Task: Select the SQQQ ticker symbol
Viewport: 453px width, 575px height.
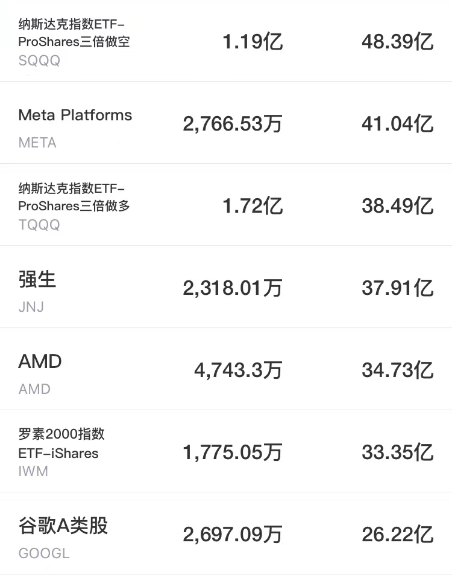Action: [x=39, y=61]
